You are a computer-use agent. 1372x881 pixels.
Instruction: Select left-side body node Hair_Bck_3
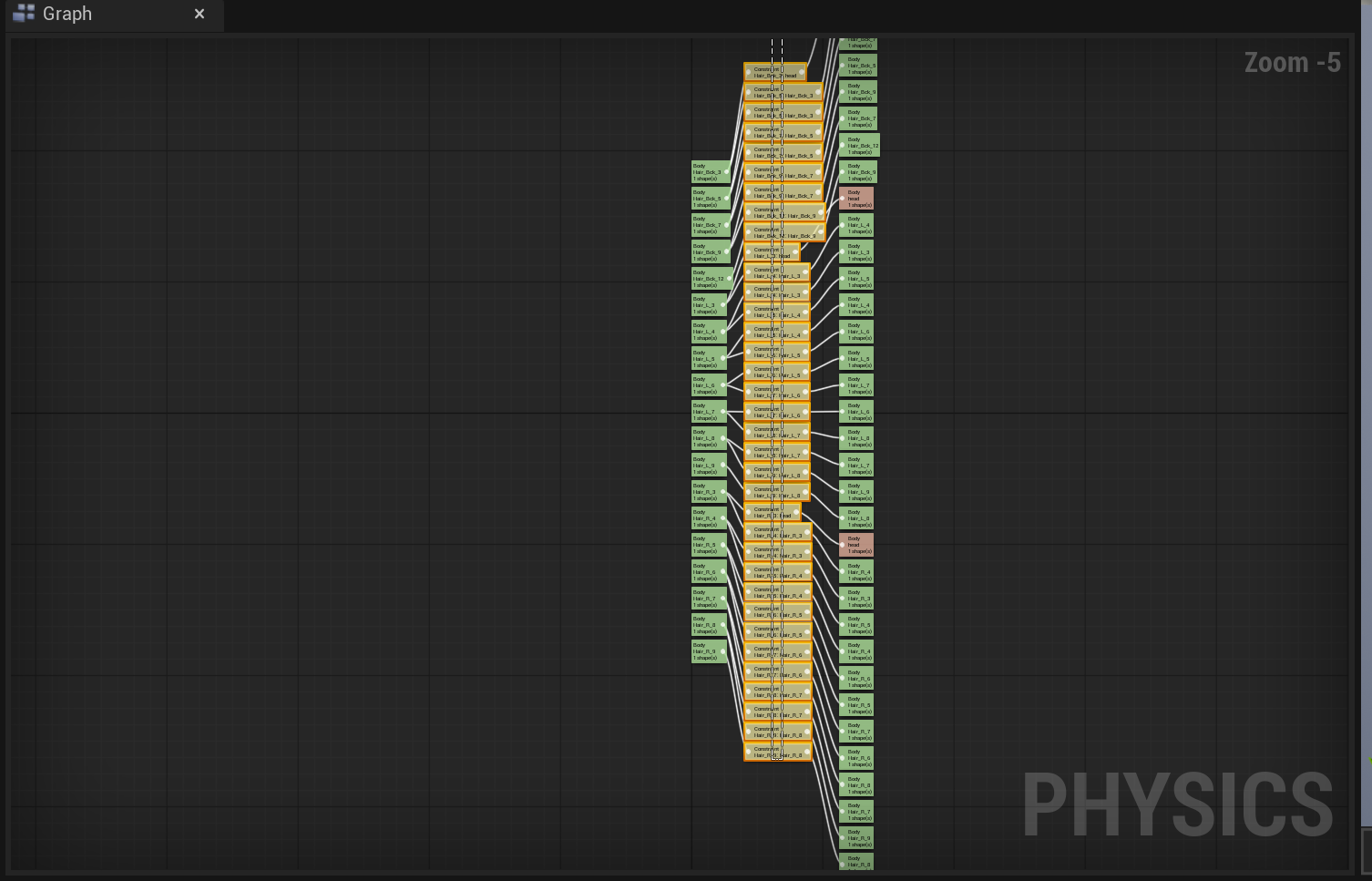click(x=711, y=172)
